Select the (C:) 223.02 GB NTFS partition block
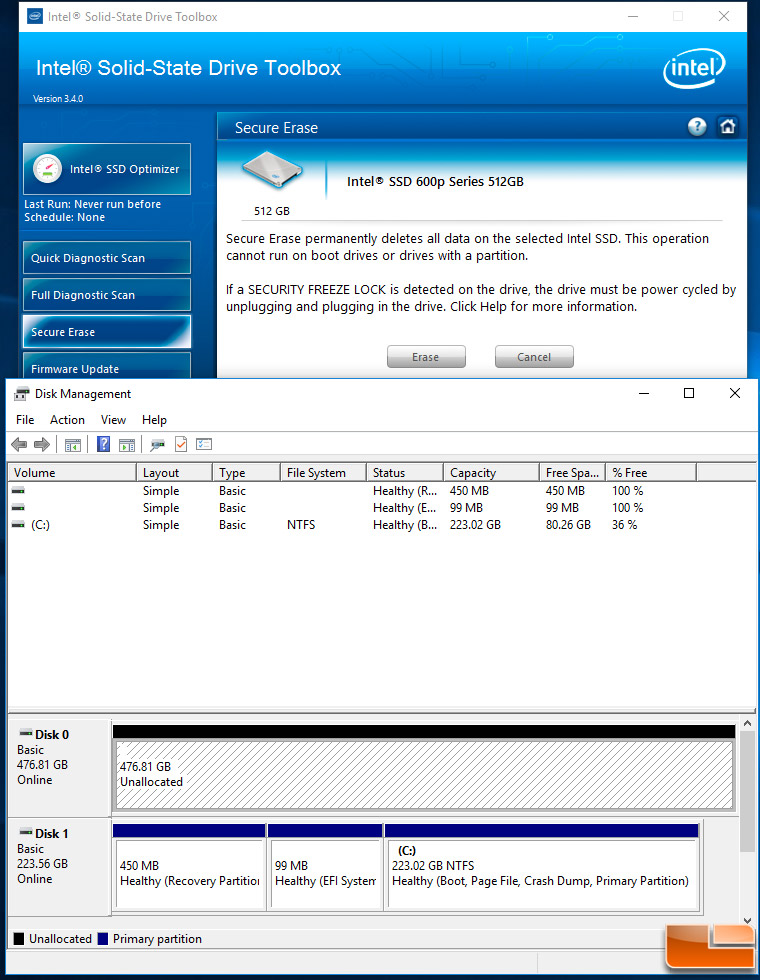The width and height of the screenshot is (760, 980). (x=542, y=873)
